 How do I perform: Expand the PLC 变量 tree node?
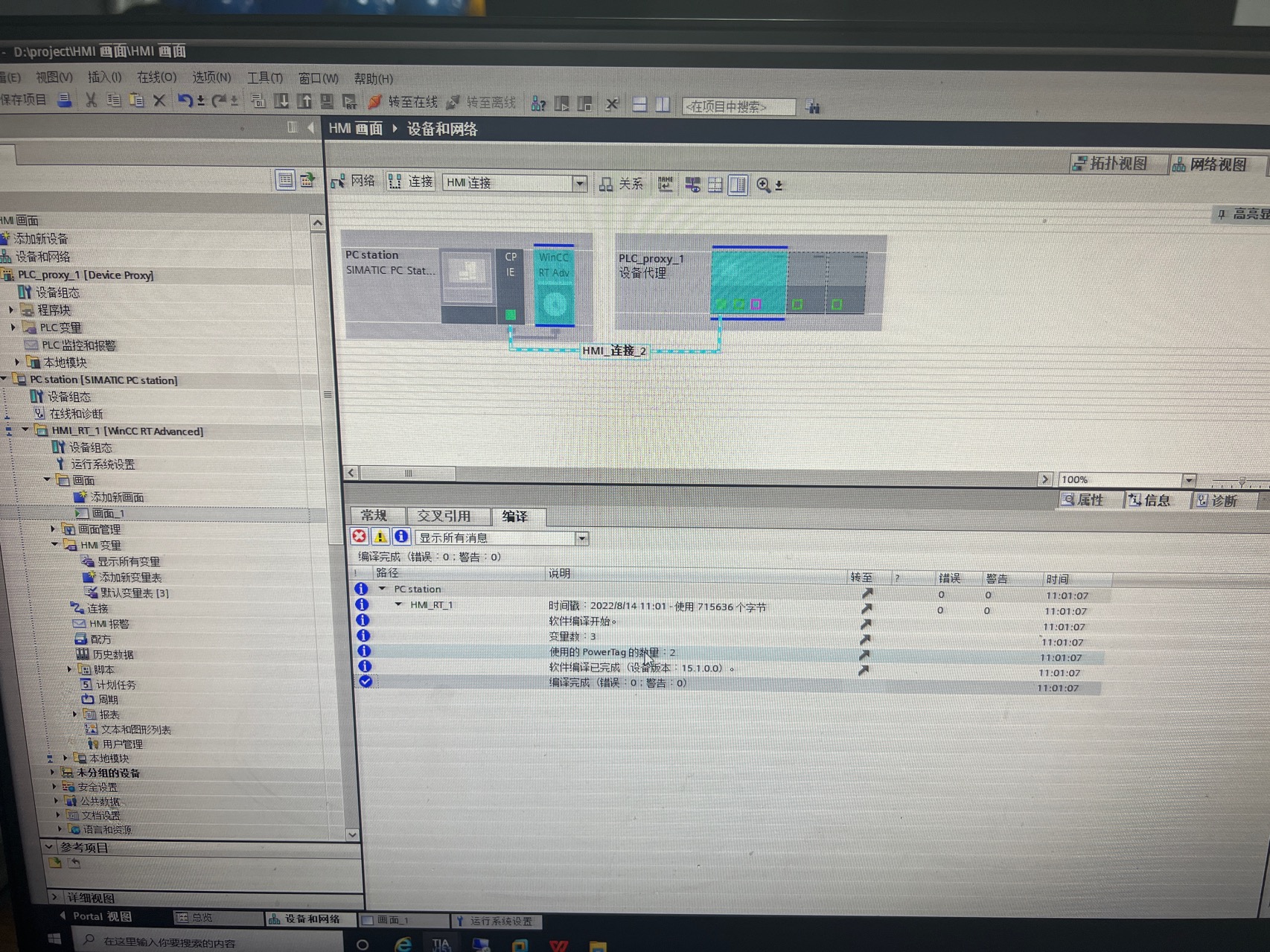[x=13, y=327]
